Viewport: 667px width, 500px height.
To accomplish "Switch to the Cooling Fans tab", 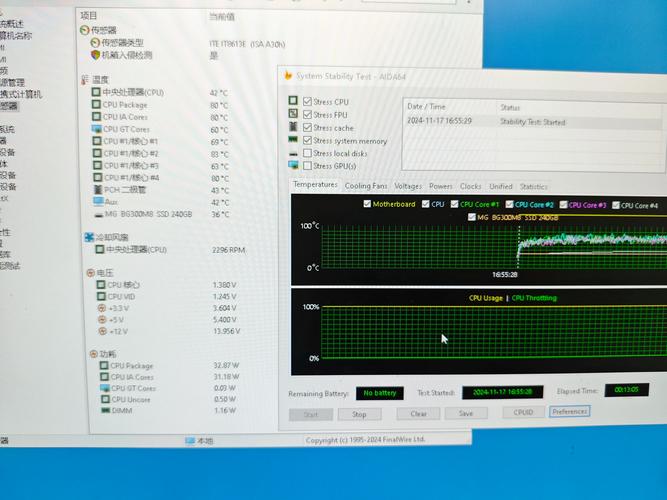I will 365,186.
